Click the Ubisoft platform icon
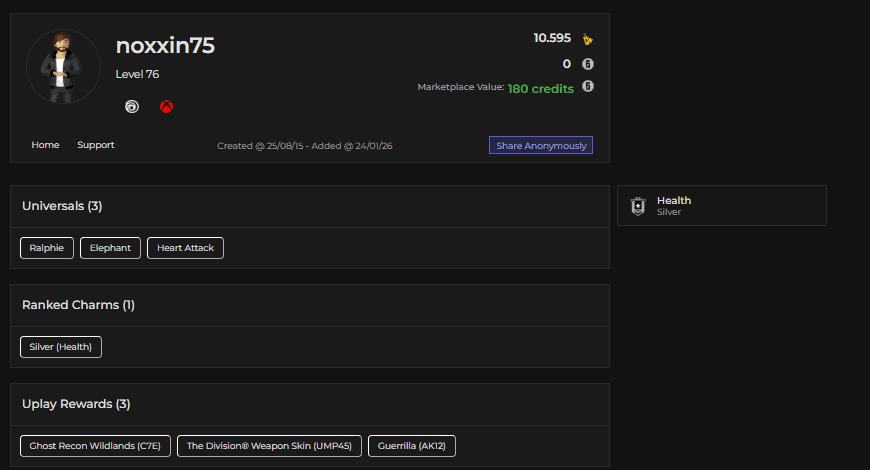 132,106
